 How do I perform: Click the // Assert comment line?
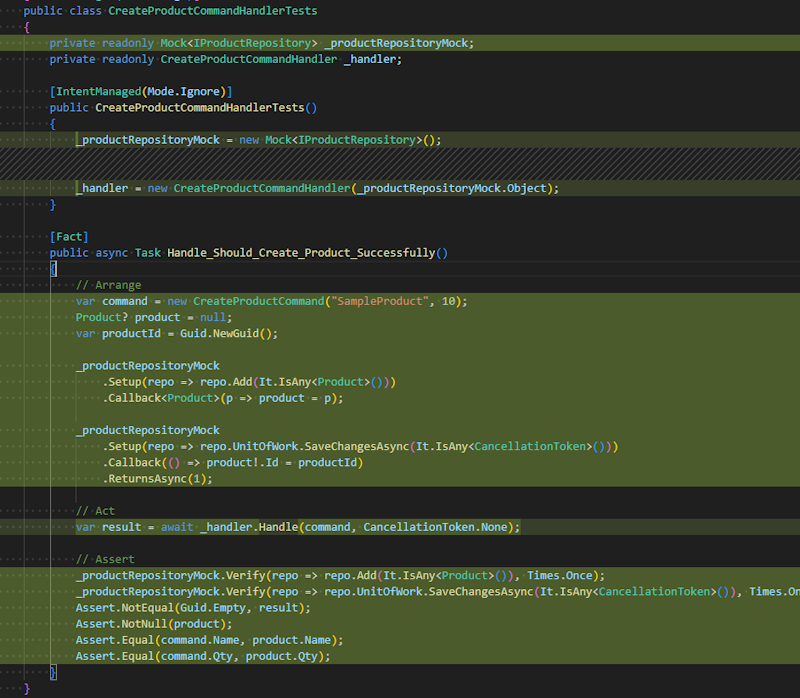pos(105,559)
